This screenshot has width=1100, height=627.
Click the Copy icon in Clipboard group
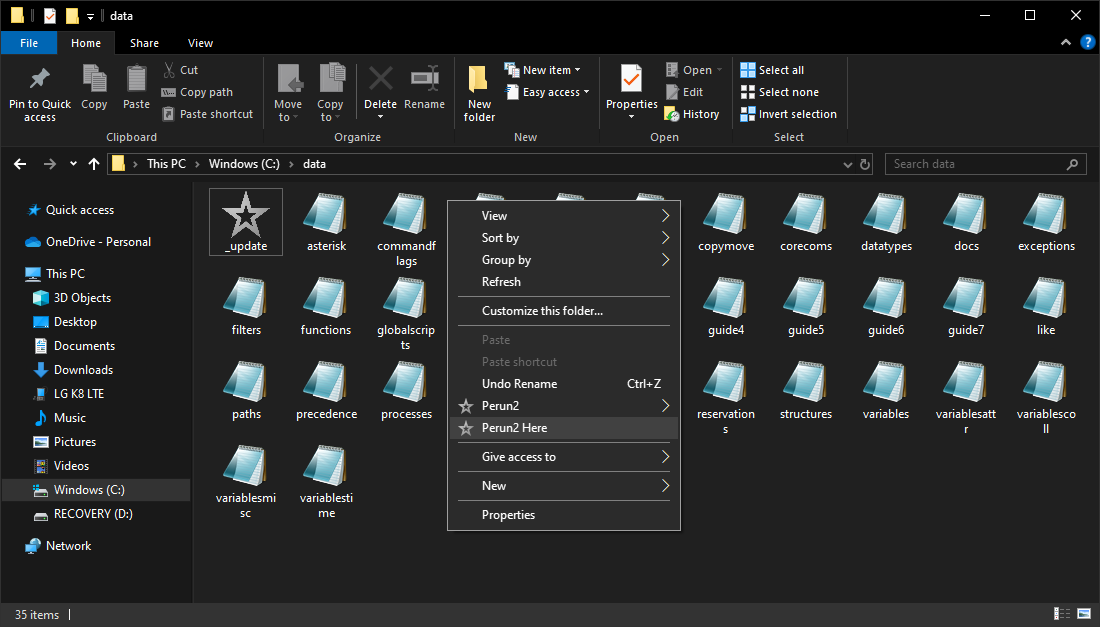(94, 80)
